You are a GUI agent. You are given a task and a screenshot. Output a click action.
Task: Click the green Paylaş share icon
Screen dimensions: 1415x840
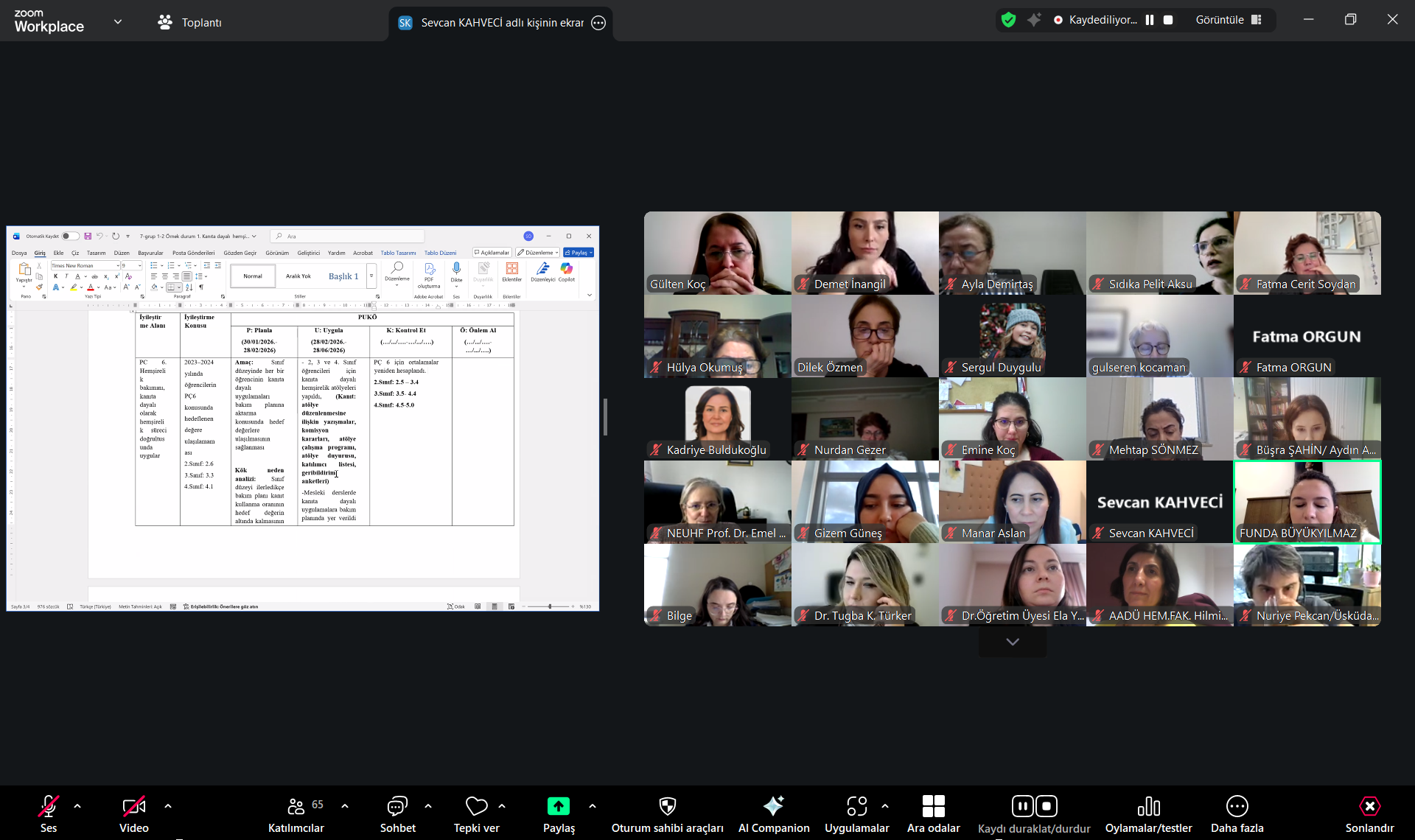[x=558, y=806]
